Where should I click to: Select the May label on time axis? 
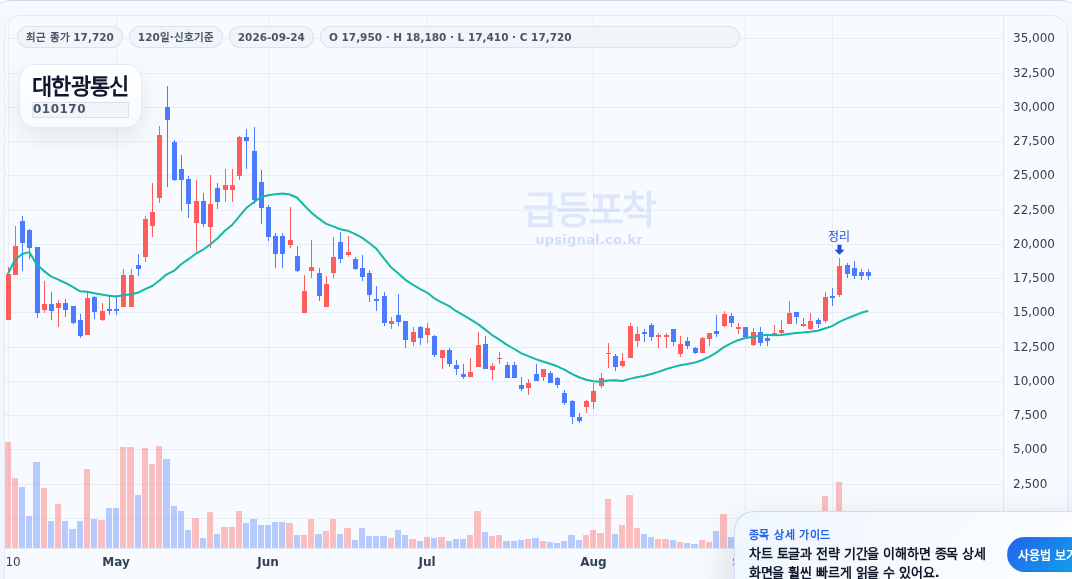[x=116, y=562]
